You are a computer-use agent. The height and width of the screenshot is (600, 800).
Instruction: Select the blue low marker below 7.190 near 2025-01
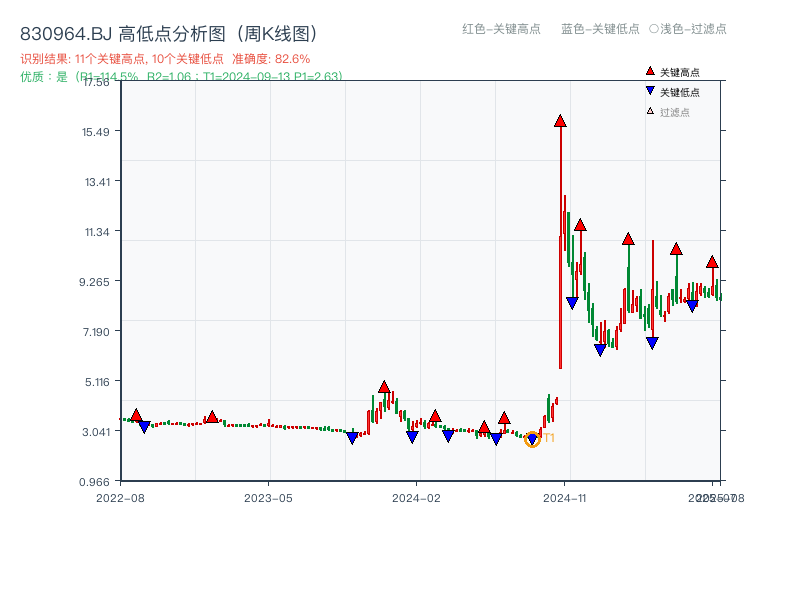point(600,350)
